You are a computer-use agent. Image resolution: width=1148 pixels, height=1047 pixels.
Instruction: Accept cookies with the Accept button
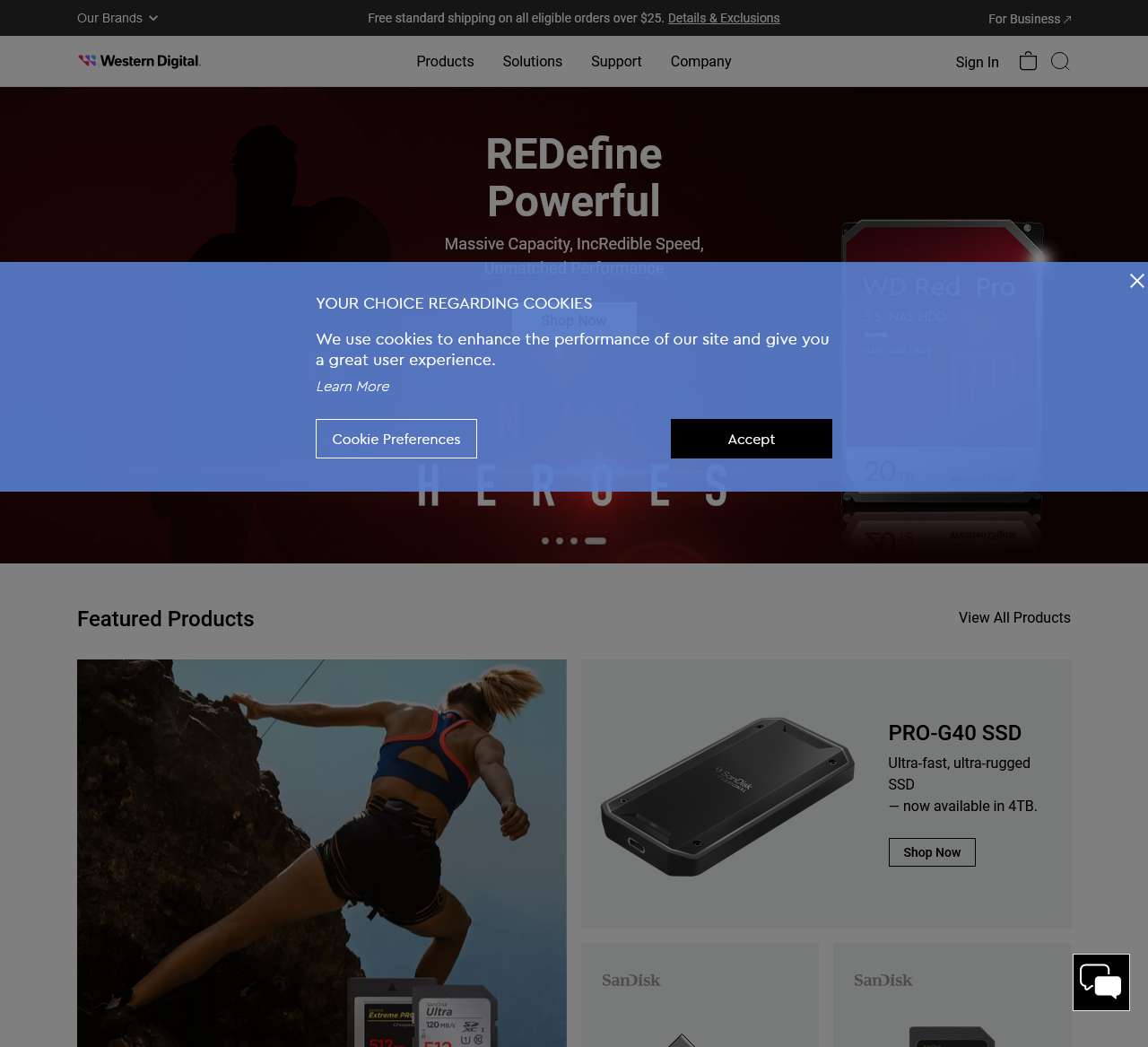pyautogui.click(x=752, y=439)
